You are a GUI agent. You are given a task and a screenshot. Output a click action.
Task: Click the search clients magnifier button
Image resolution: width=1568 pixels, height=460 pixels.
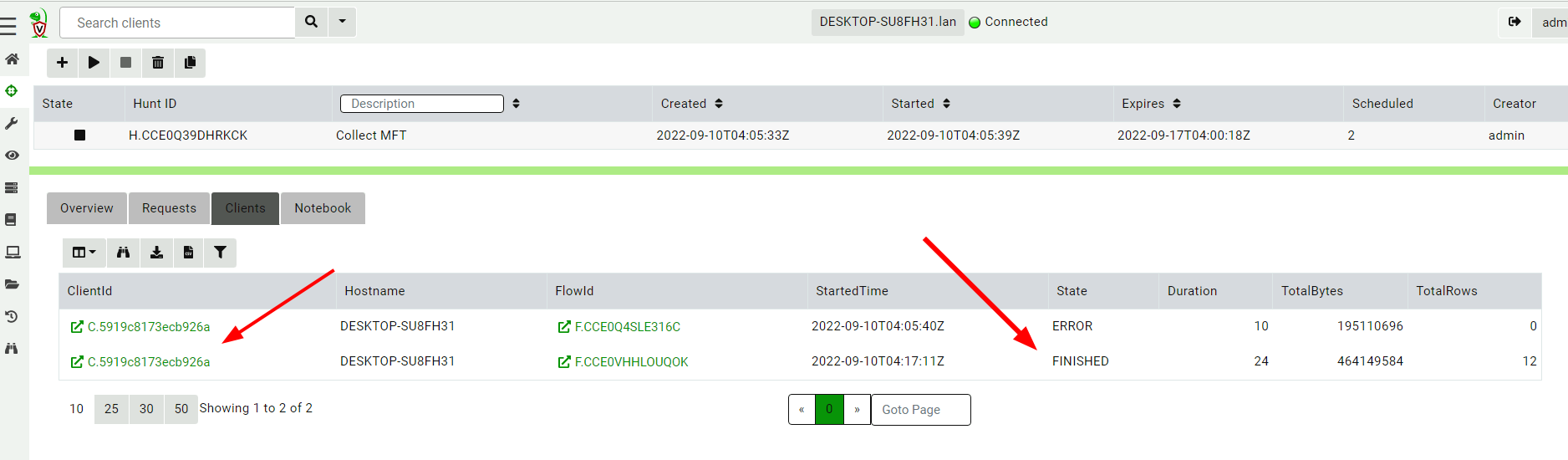(x=312, y=22)
